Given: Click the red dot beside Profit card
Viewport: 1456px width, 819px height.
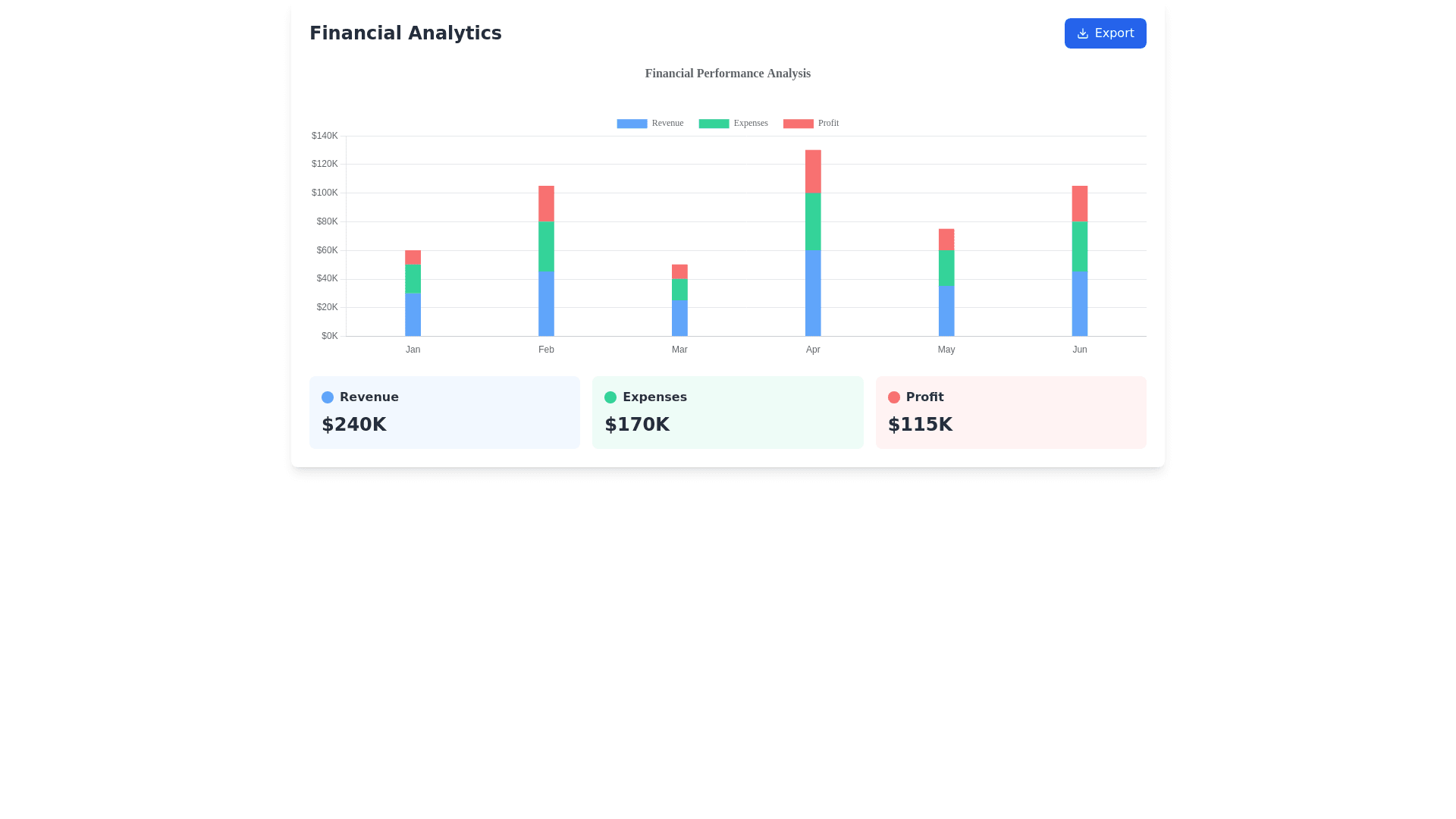Looking at the screenshot, I should tap(894, 397).
